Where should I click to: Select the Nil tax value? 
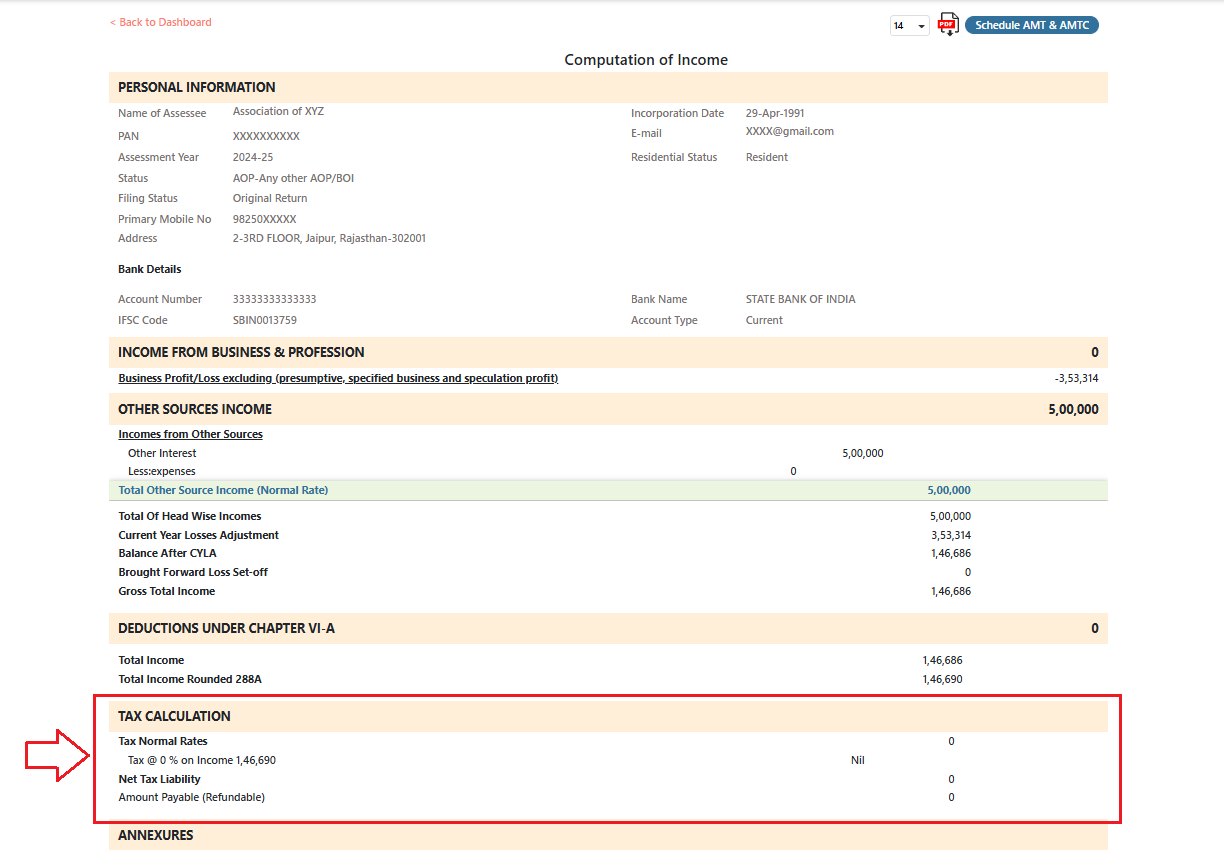tap(858, 760)
